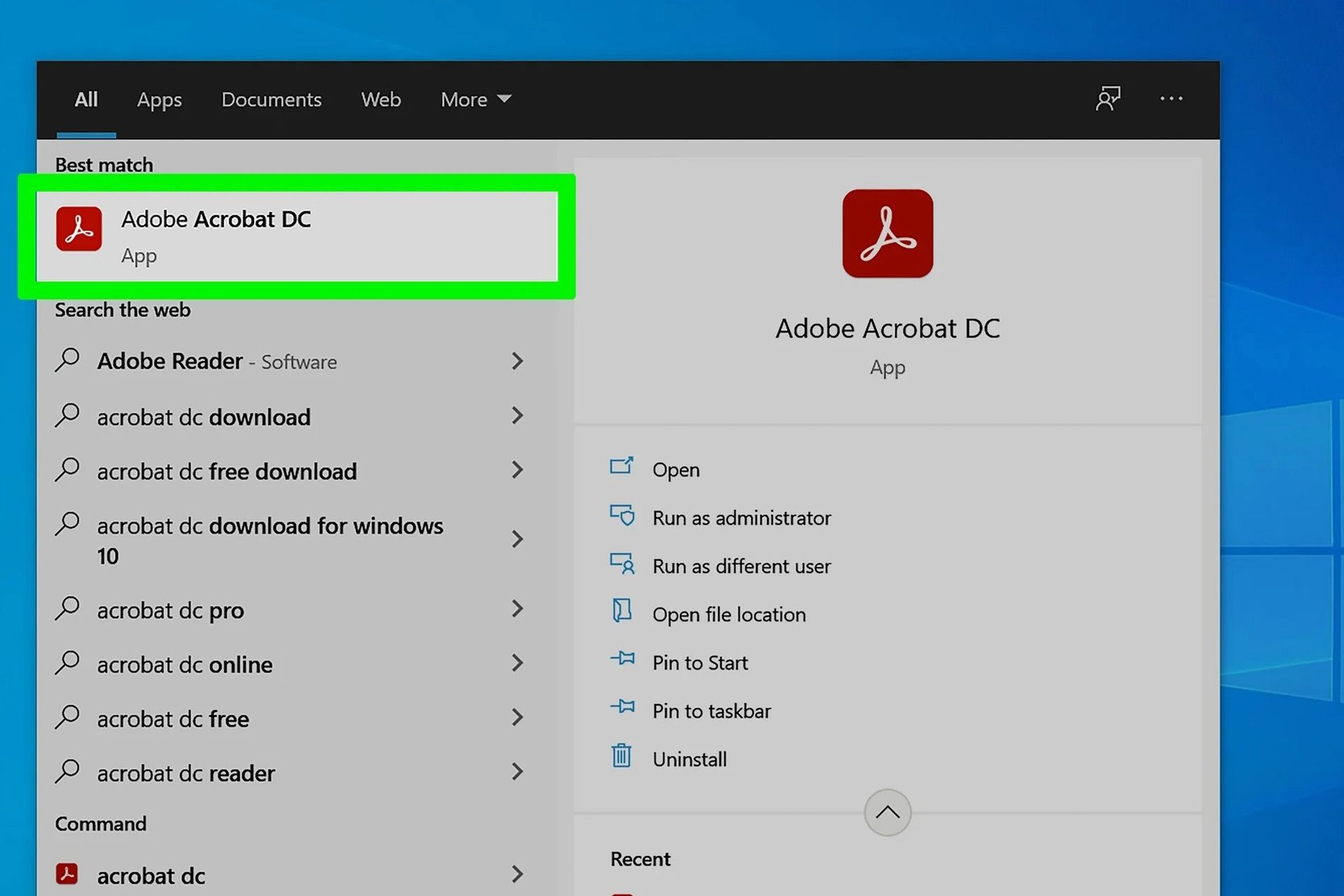Screen dimensions: 1344x896
Task: Click search icon beside acrobat dc free download
Action: tap(67, 470)
